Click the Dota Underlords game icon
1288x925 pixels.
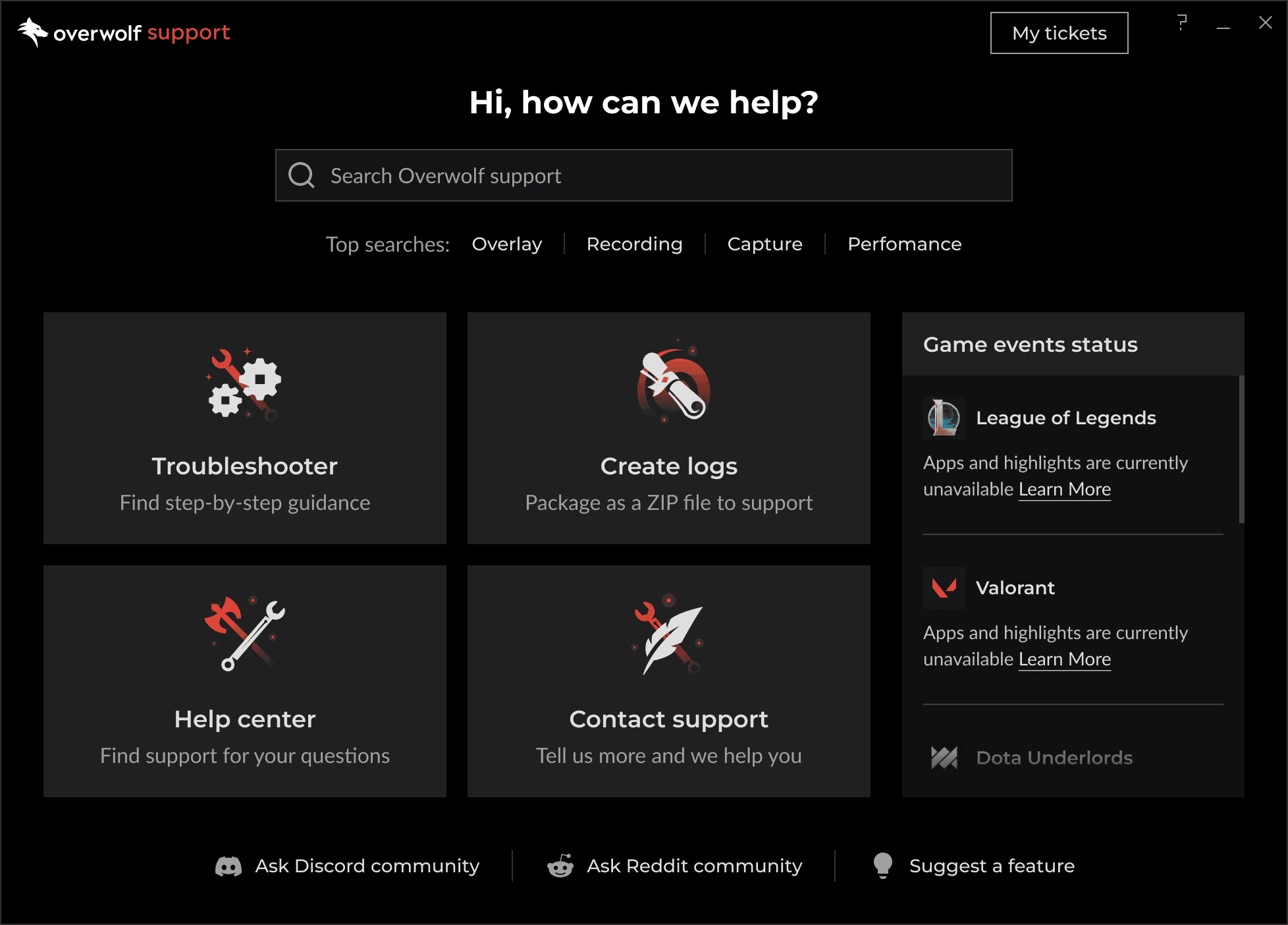[944, 758]
